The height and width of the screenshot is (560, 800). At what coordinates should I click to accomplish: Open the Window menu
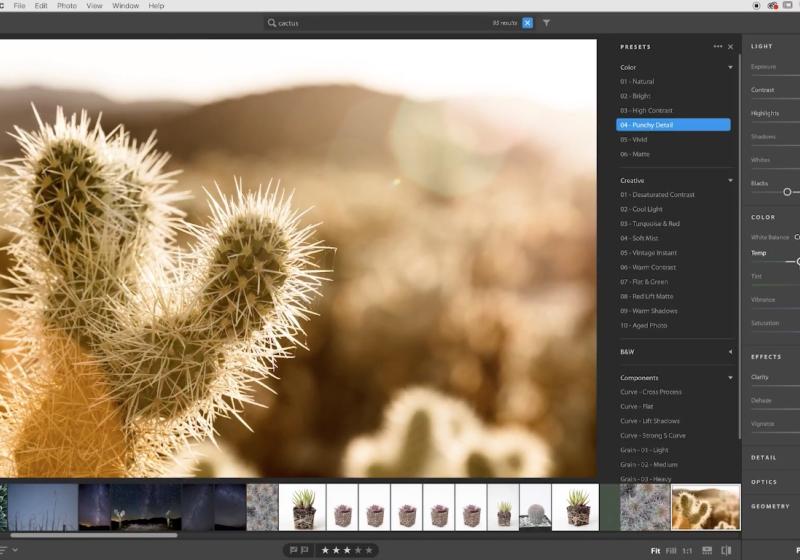pyautogui.click(x=125, y=6)
